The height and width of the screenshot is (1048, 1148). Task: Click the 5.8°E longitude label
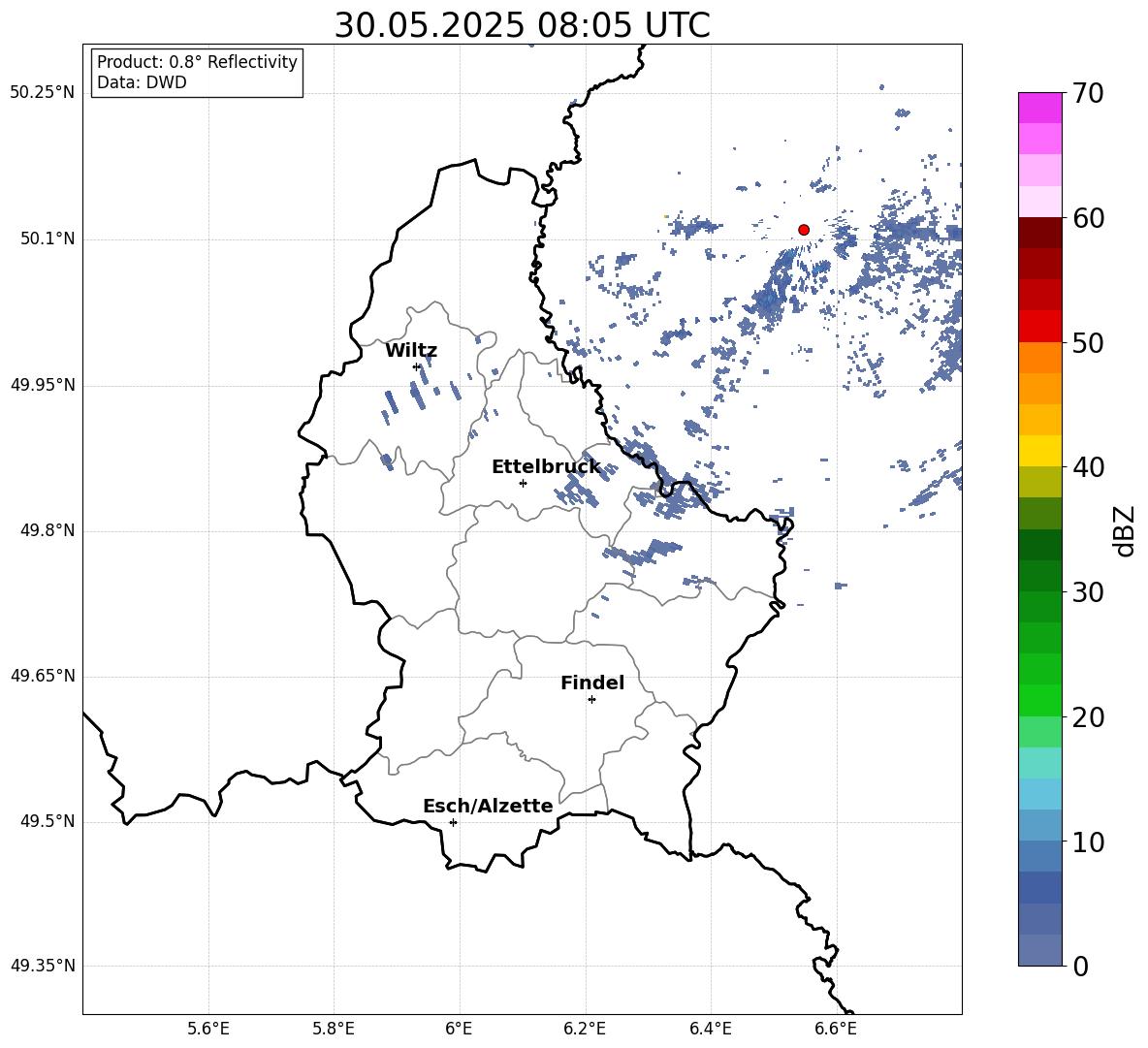334,1029
